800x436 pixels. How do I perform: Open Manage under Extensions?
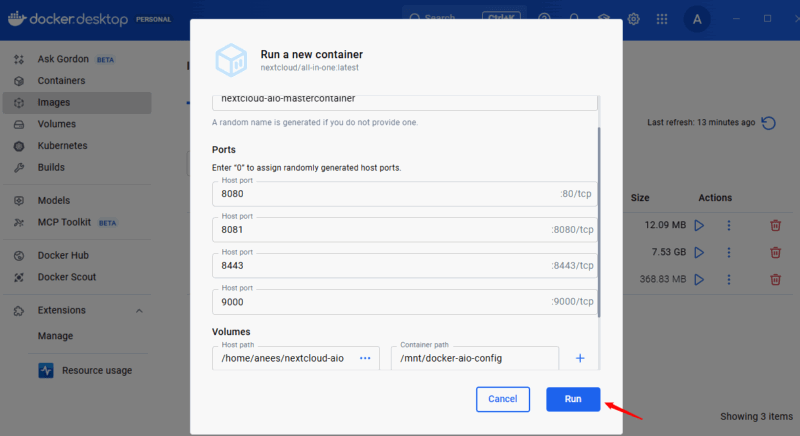tap(55, 336)
